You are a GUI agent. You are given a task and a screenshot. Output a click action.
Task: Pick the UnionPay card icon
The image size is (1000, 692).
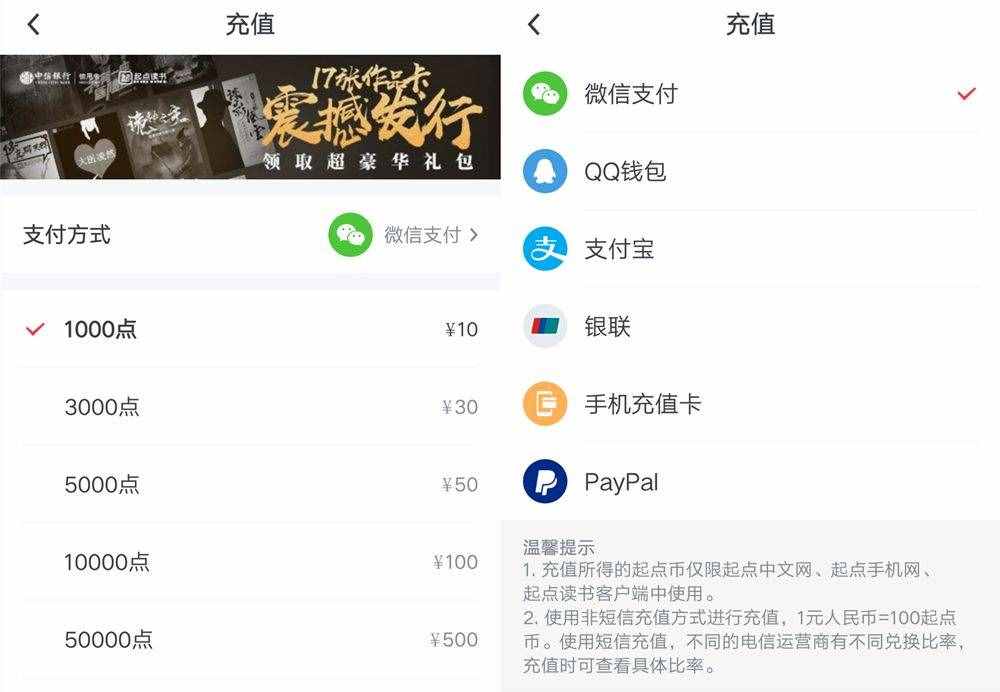point(545,327)
